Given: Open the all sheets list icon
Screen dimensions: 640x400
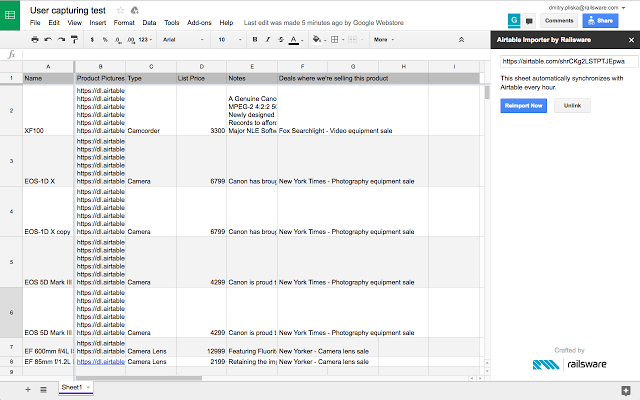Looking at the screenshot, I should (43, 389).
